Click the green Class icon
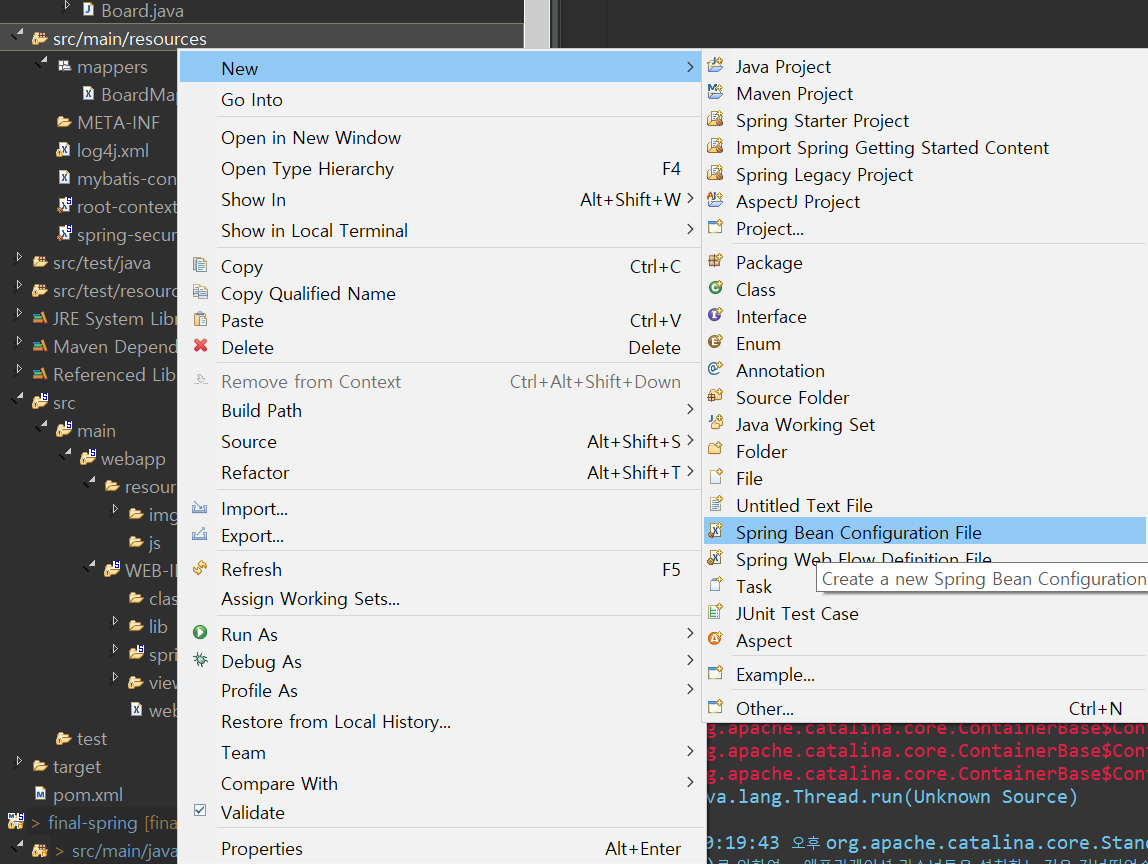The image size is (1148, 864). tap(715, 288)
